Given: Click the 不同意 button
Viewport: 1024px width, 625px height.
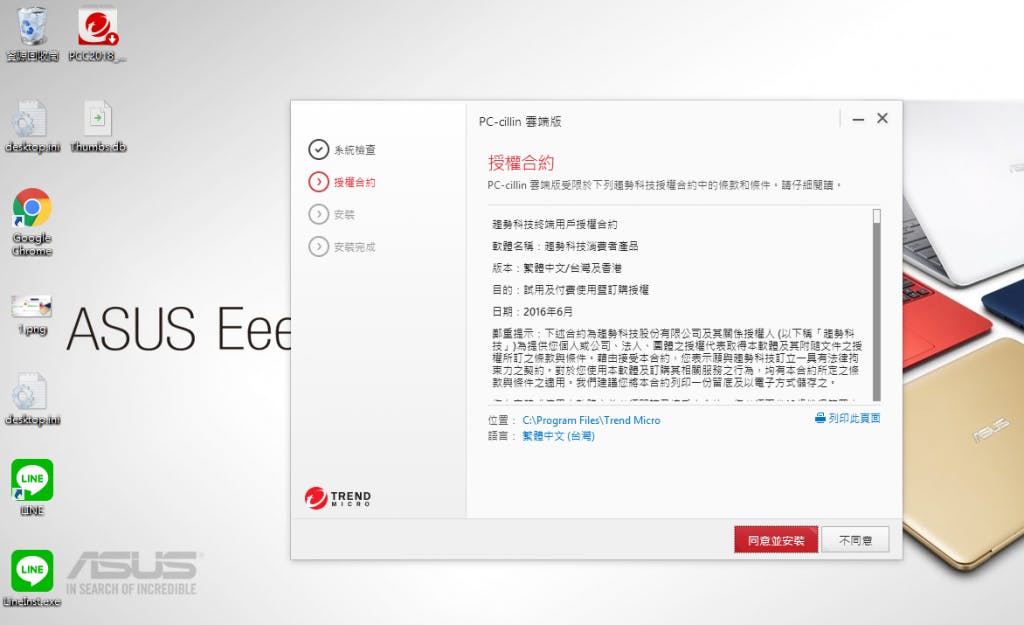Looking at the screenshot, I should tap(855, 540).
